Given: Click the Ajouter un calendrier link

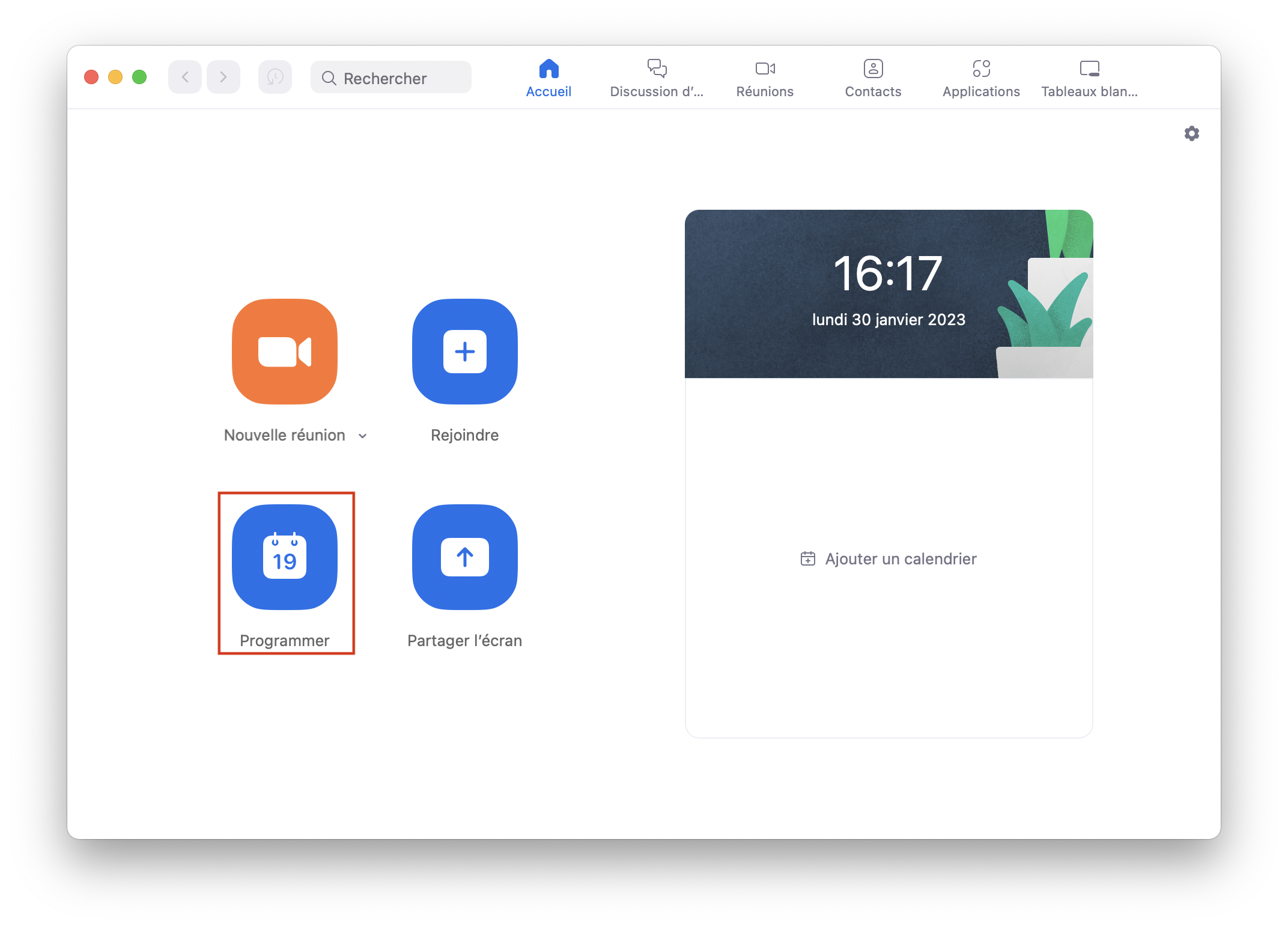Looking at the screenshot, I should pyautogui.click(x=889, y=559).
